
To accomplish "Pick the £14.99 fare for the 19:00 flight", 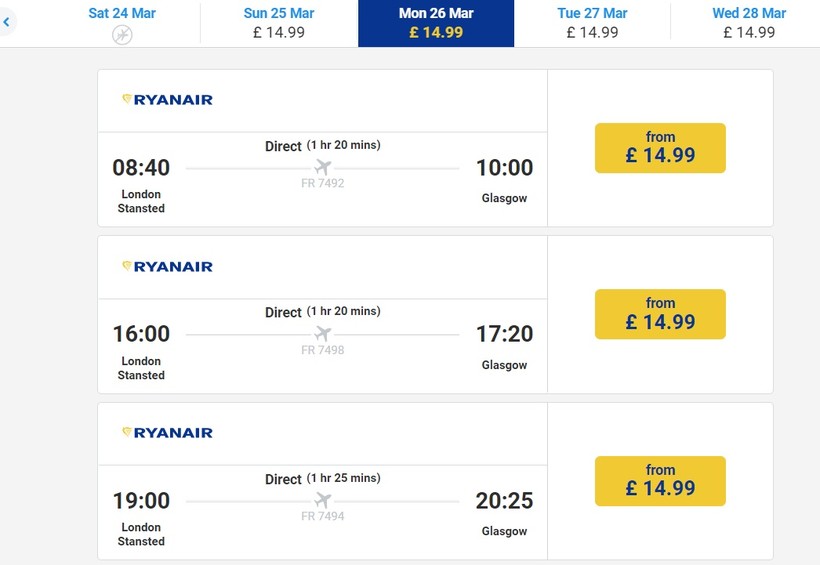I will 660,481.
